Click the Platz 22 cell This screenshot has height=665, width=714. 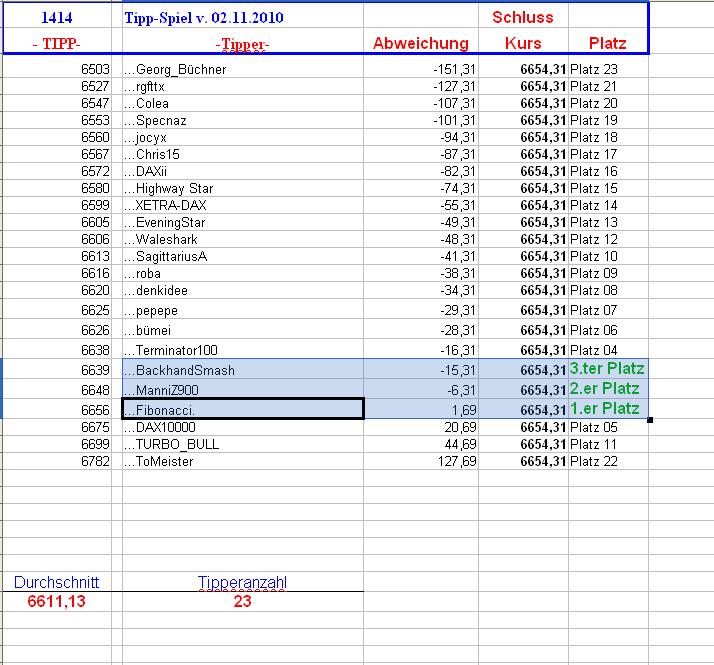point(608,461)
